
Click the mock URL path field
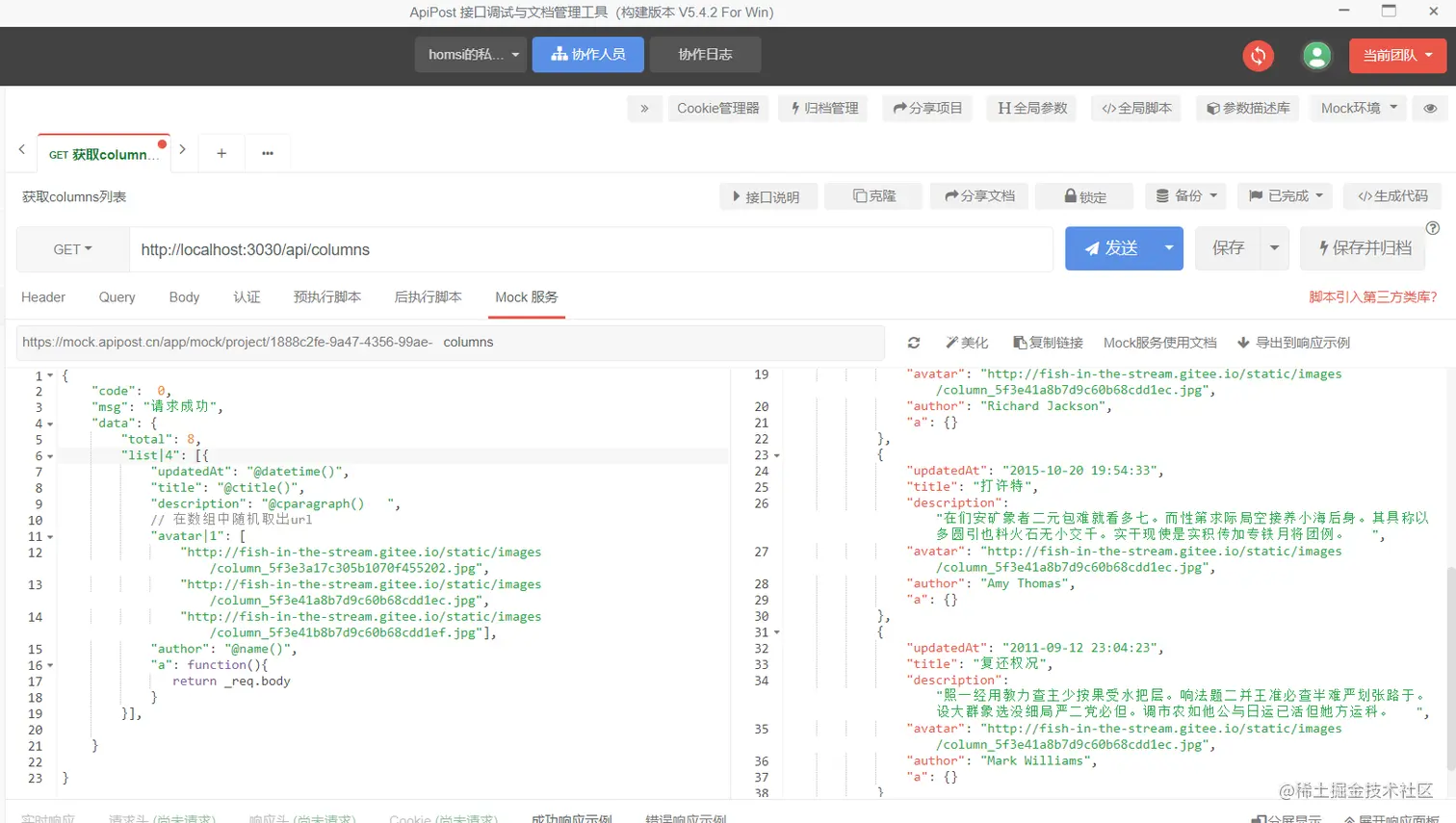662,343
